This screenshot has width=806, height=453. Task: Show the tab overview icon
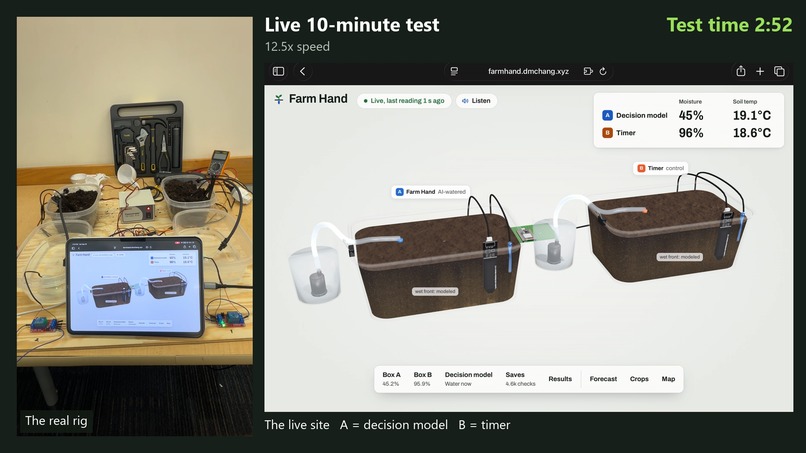(779, 71)
